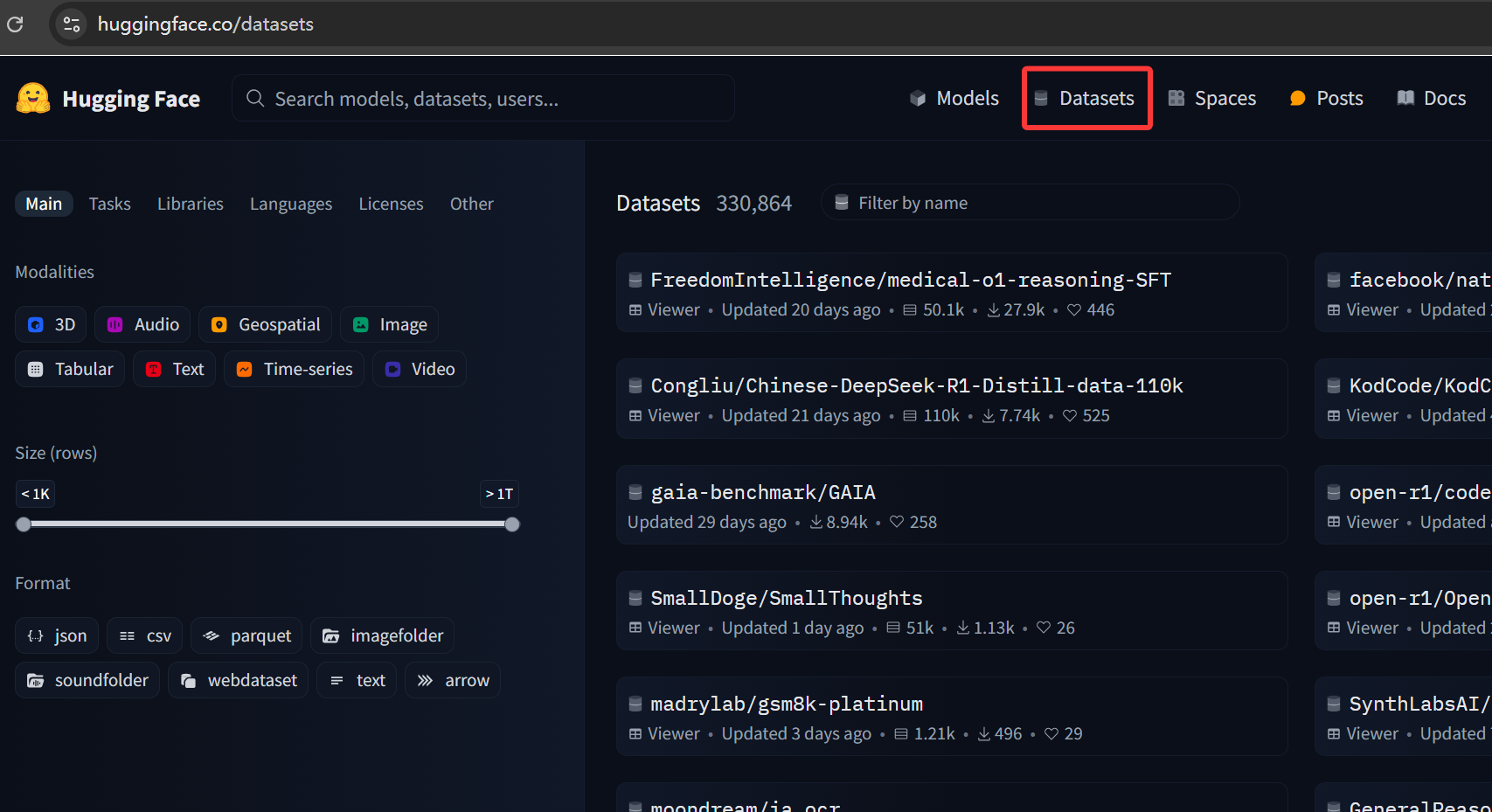Switch to the Languages filter tab
Viewport: 1492px width, 812px height.
click(291, 204)
